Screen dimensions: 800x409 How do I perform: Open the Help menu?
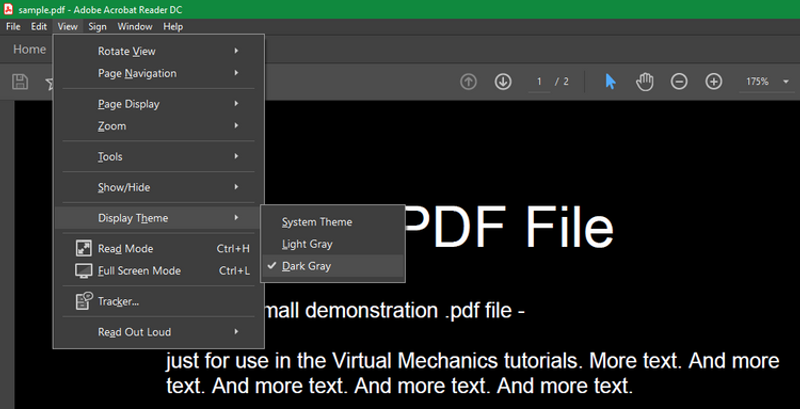point(173,26)
